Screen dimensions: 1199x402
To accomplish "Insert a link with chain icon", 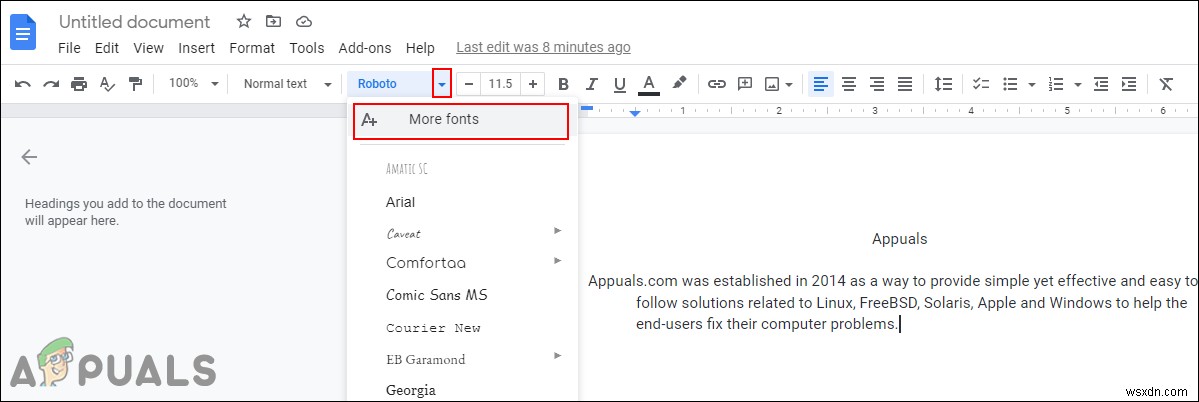I will pos(716,84).
